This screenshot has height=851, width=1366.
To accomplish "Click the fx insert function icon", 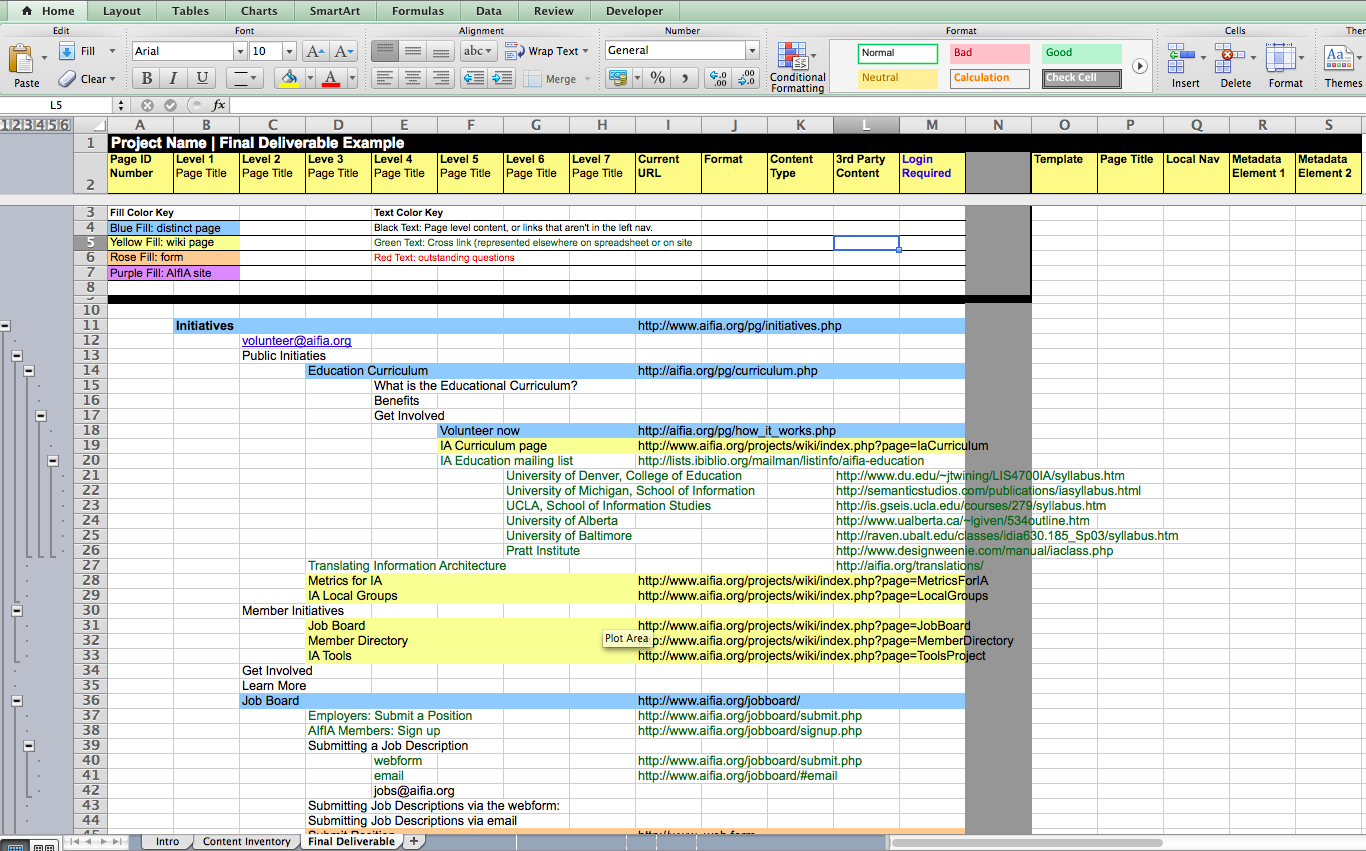I will [219, 105].
